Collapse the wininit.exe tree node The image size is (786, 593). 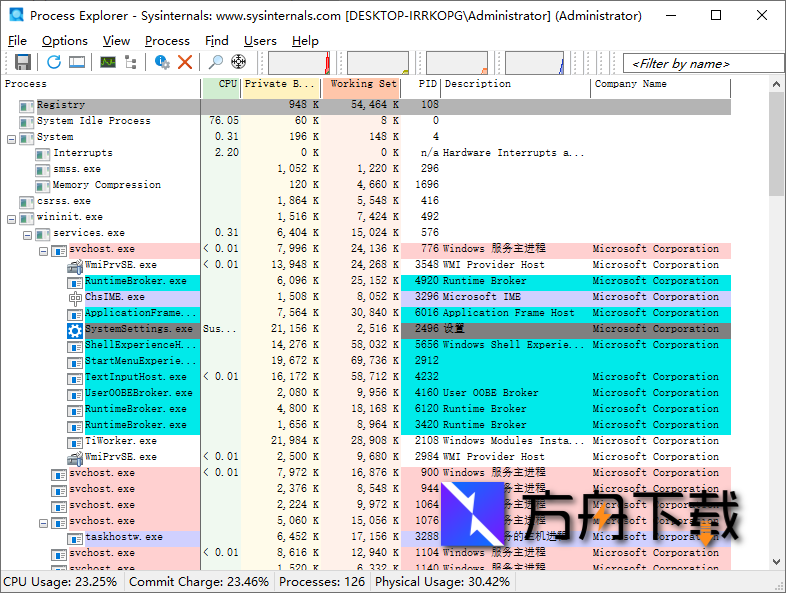(11, 217)
